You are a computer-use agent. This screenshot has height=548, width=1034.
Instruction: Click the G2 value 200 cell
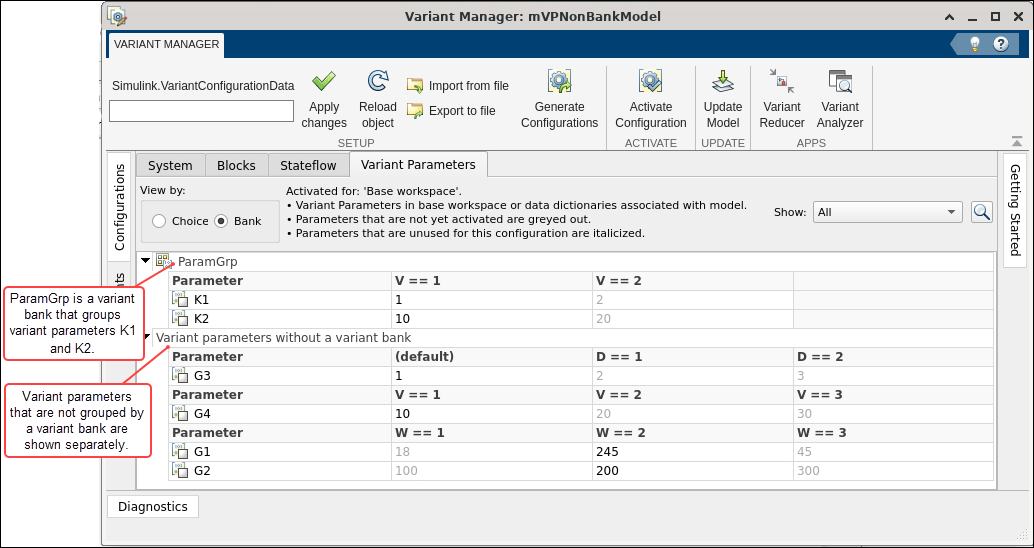pyautogui.click(x=692, y=471)
